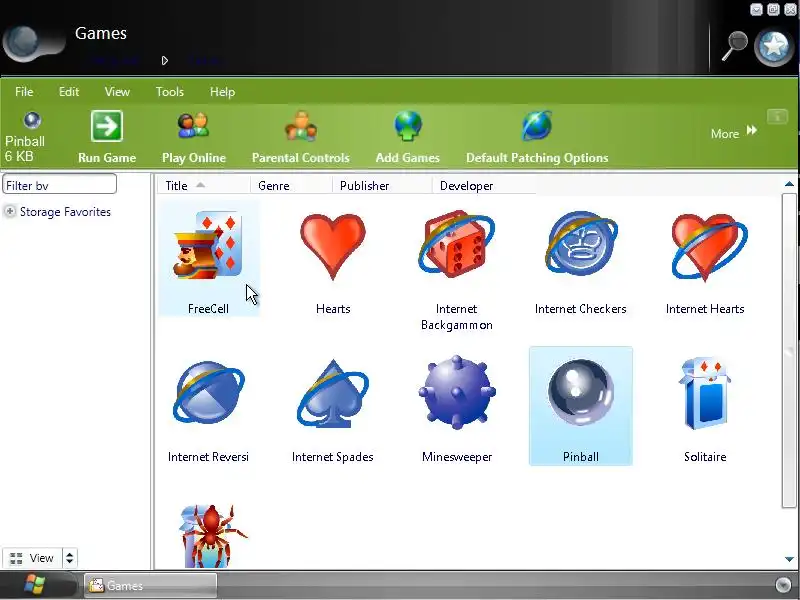Click the vertical scrollbar thumb
The width and height of the screenshot is (800, 600).
coord(789,351)
